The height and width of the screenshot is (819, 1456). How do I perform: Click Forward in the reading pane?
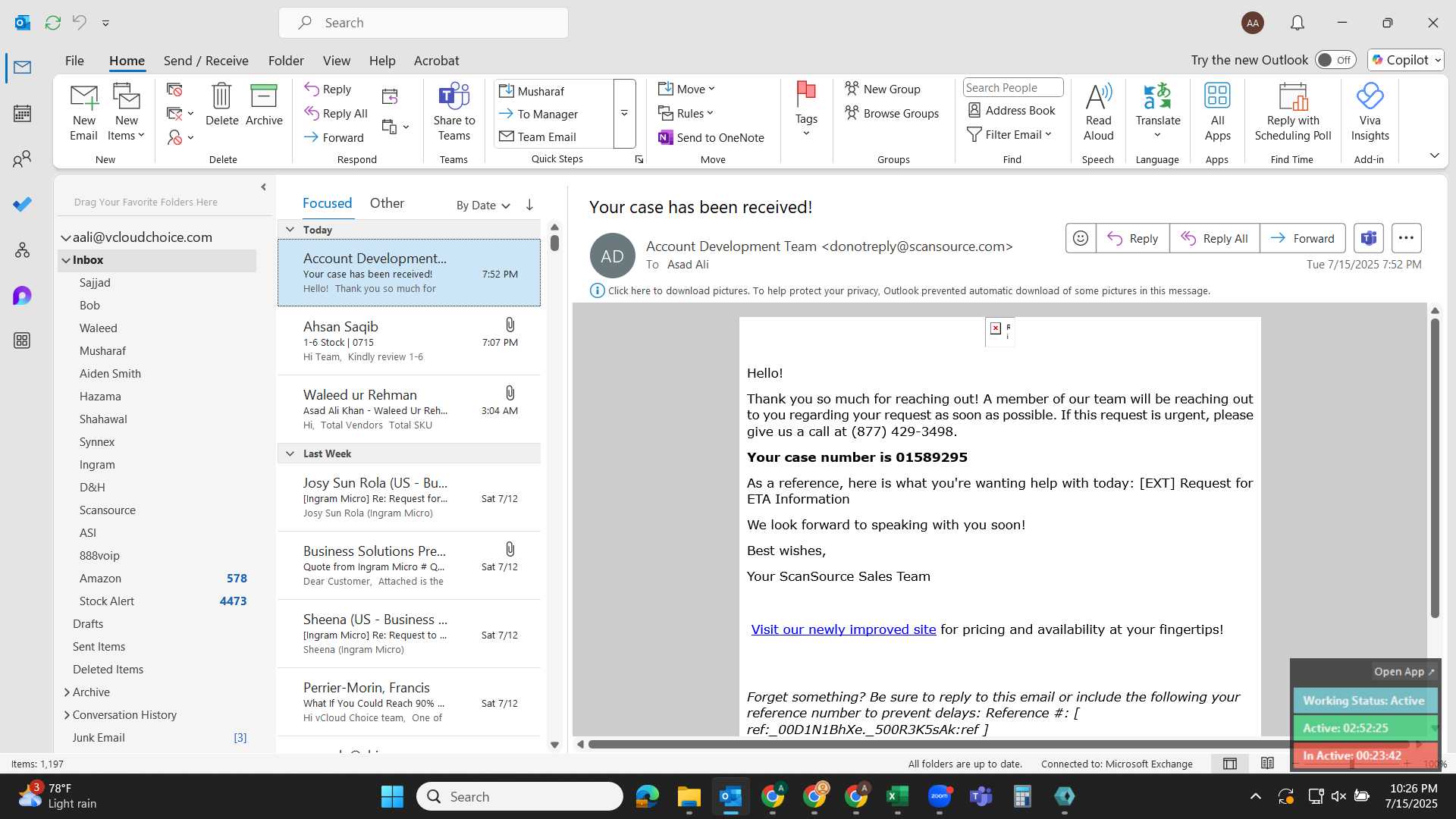(1302, 238)
